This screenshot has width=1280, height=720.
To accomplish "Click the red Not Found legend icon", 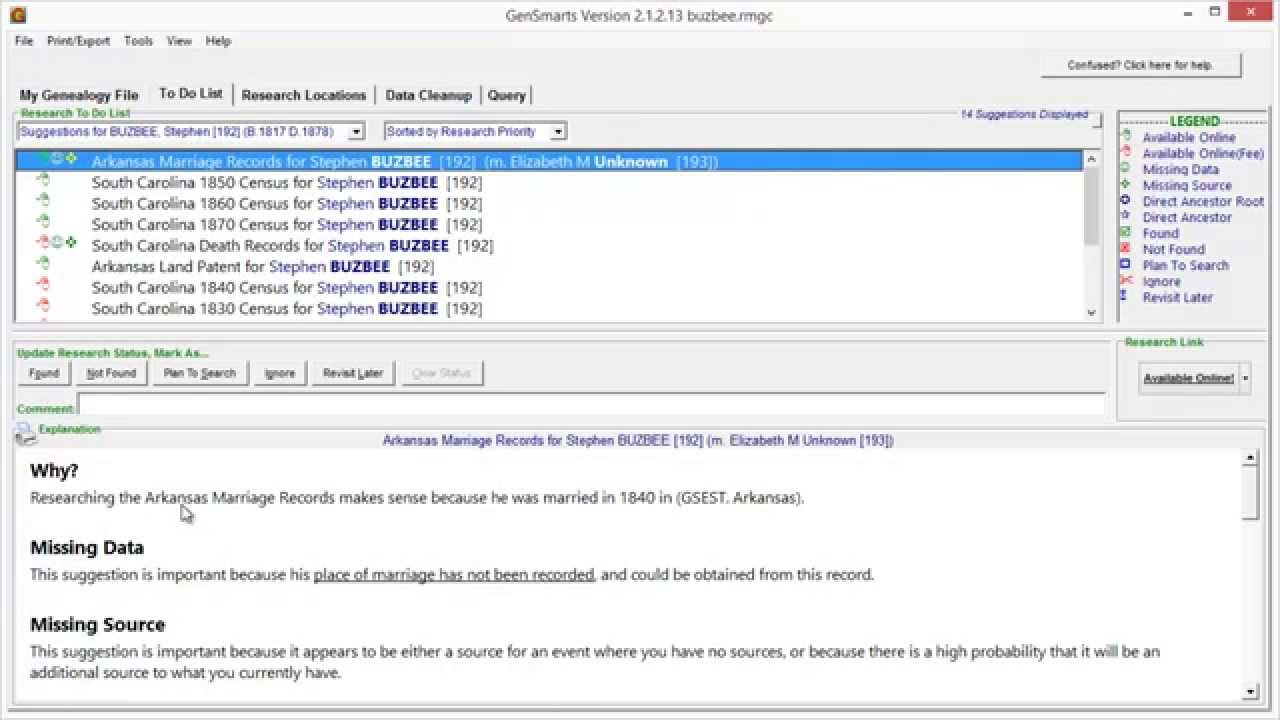I will point(1125,249).
